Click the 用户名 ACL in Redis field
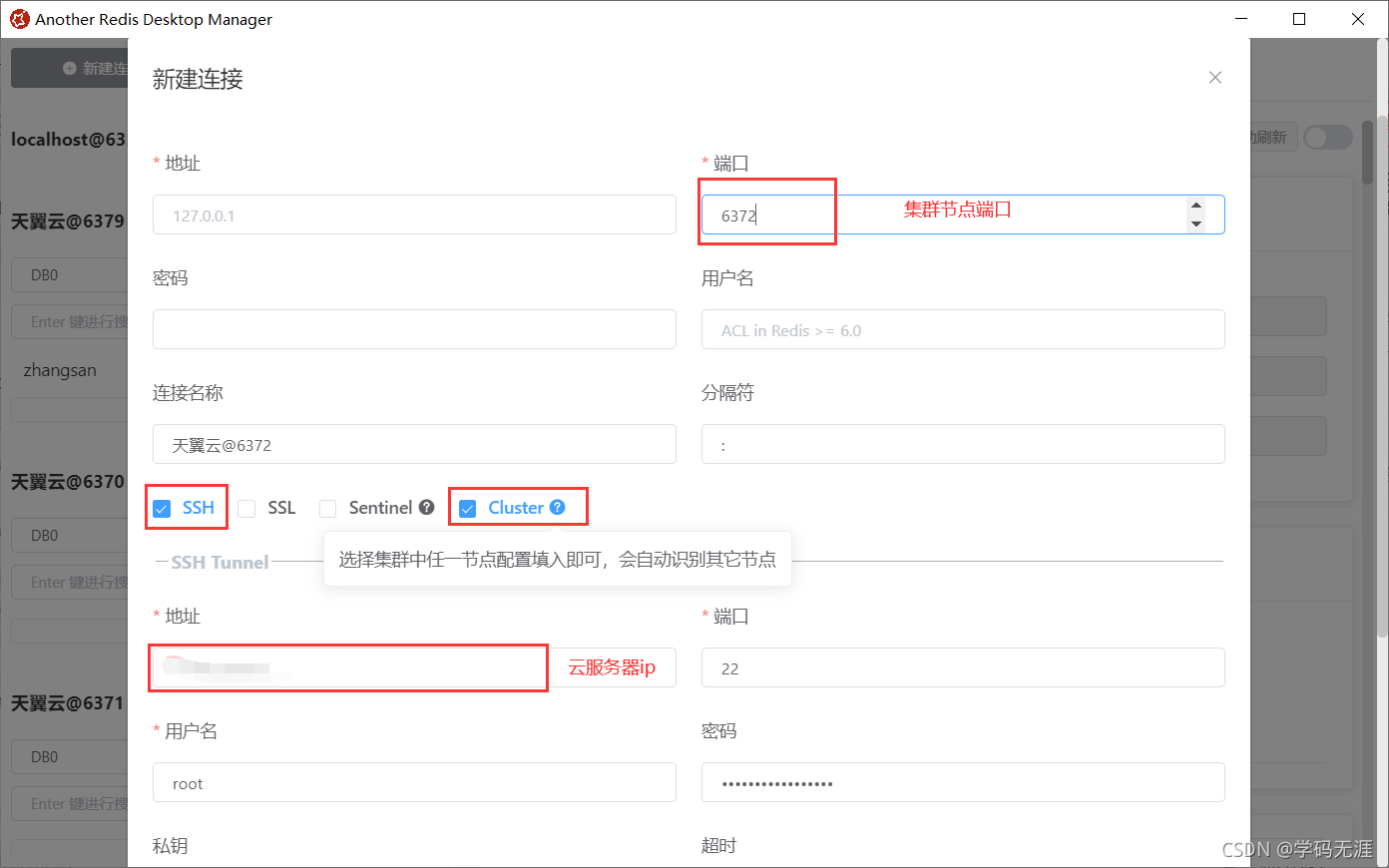Screen dimensions: 1389x868 pos(963,329)
